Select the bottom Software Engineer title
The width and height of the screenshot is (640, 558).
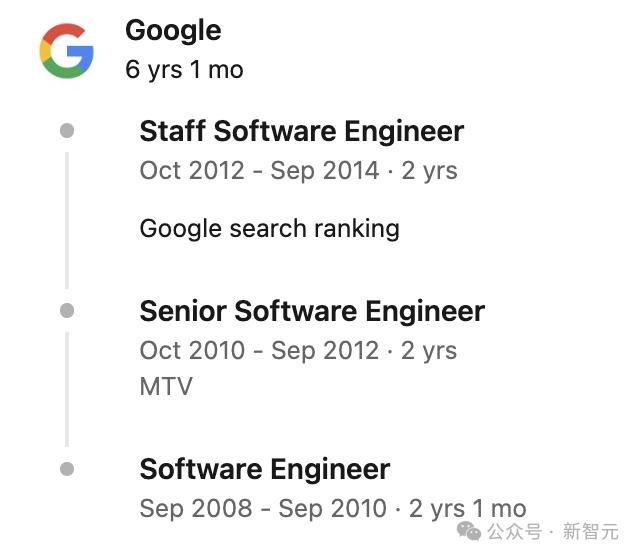264,469
